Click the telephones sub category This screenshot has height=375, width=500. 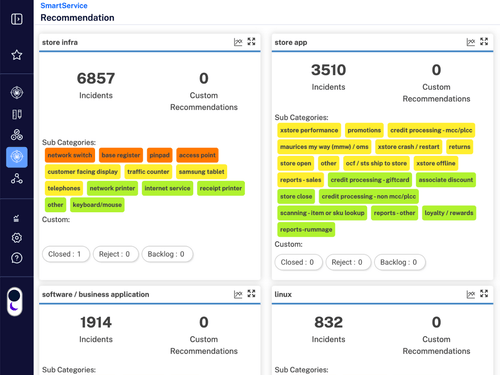pyautogui.click(x=64, y=188)
